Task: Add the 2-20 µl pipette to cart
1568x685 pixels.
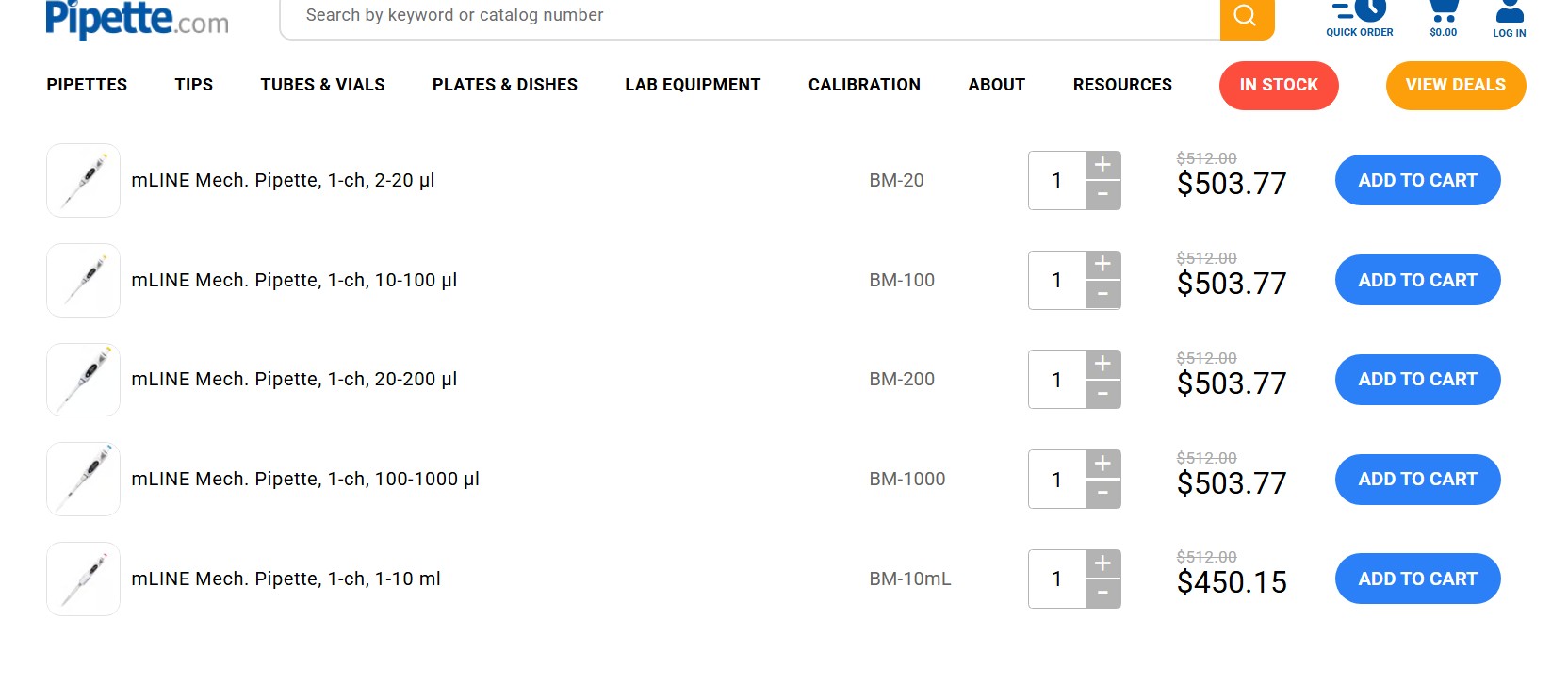Action: (x=1417, y=180)
